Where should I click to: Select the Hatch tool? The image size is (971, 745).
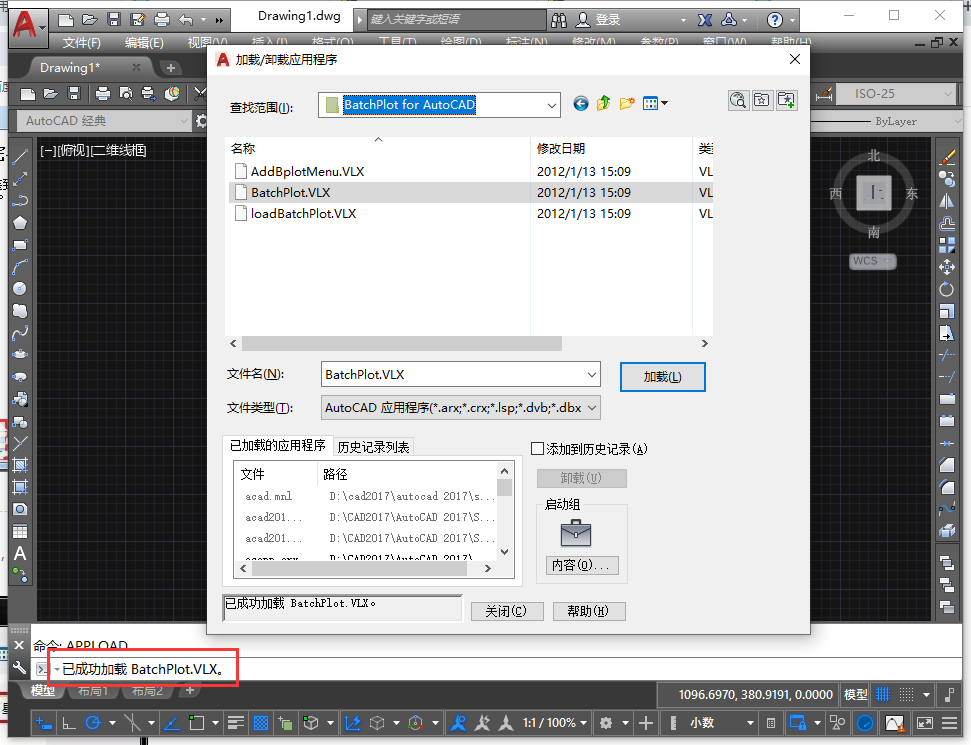tap(20, 465)
